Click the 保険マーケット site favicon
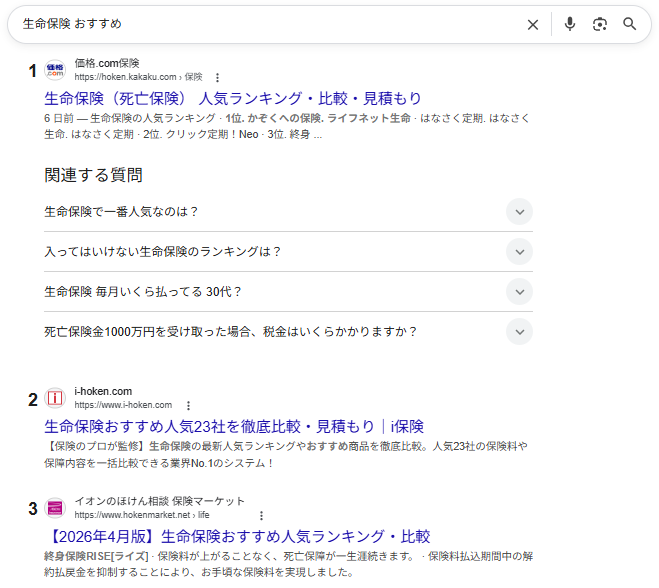Viewport: 659px width, 588px height. 55,508
